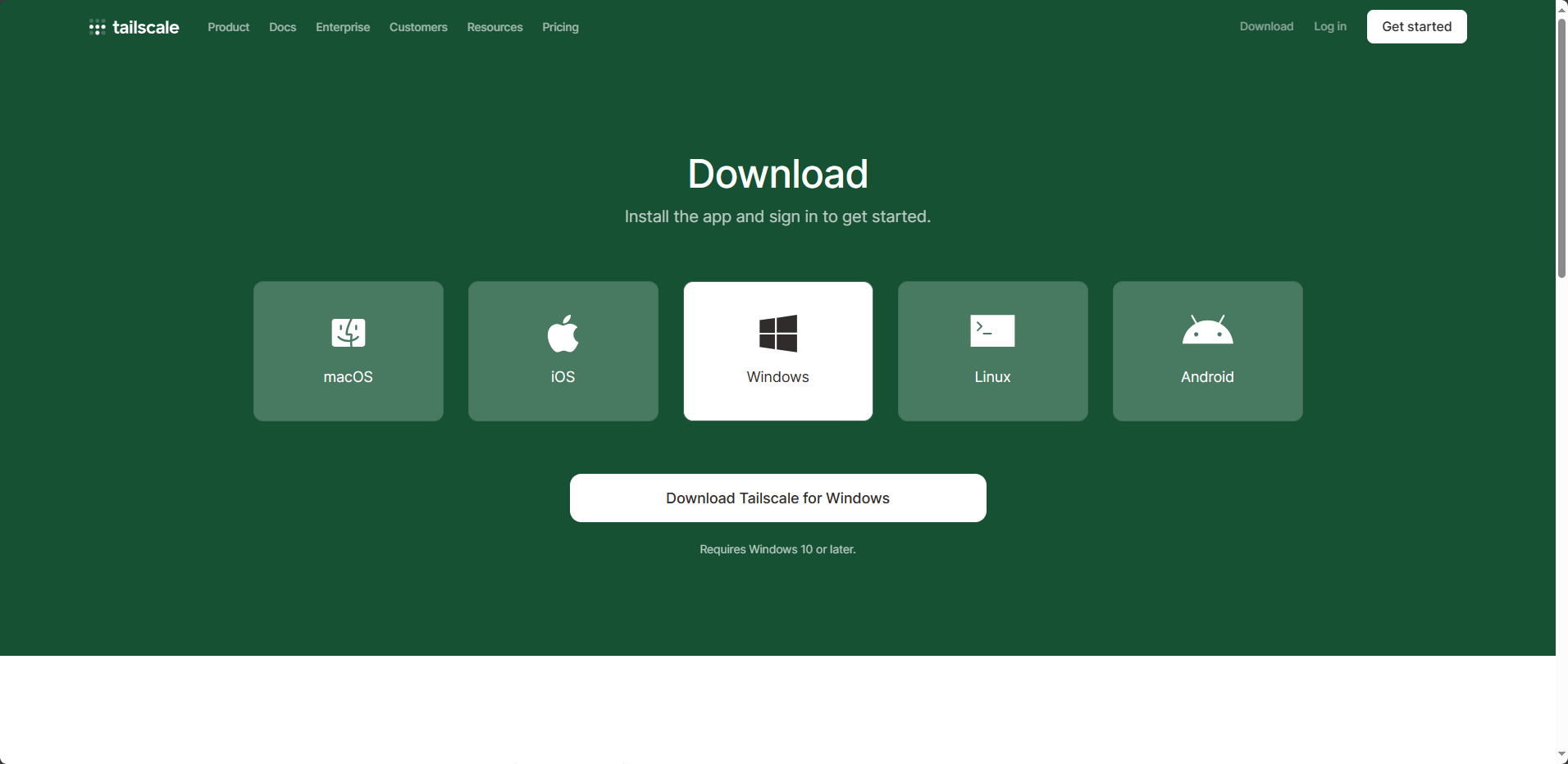Click the Log in link

click(1329, 26)
